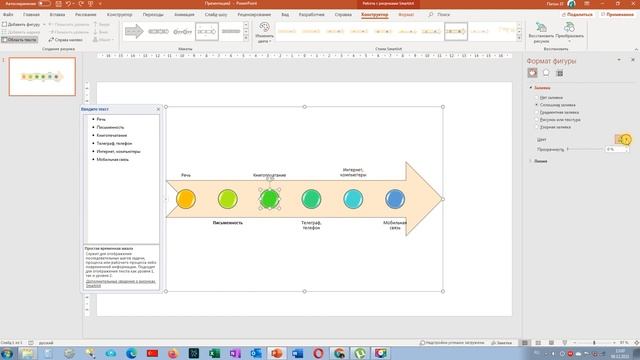Open Format Shape pane options dropdown
Image resolution: width=640 pixels, height=360 pixels.
click(x=619, y=60)
